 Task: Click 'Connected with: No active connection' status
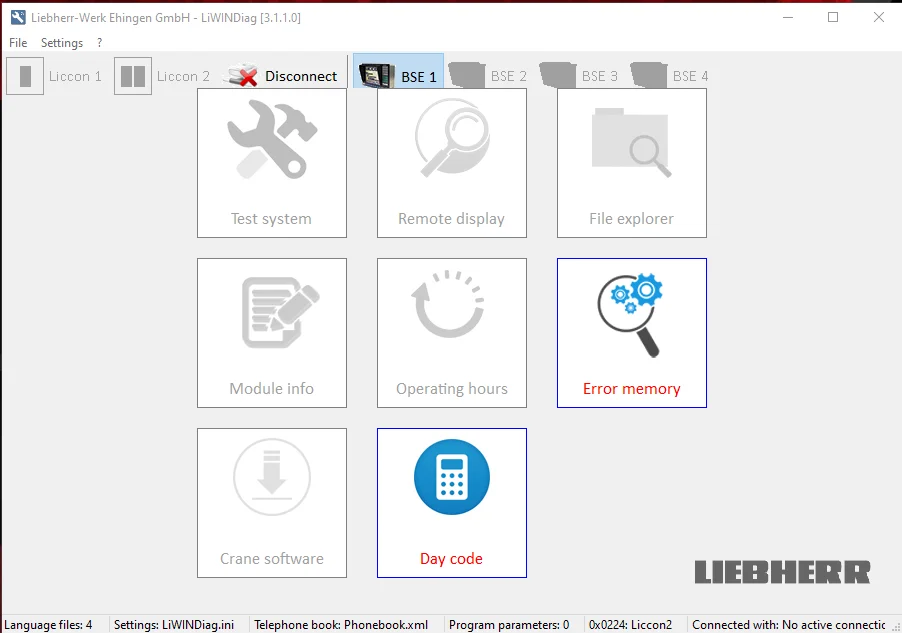pyautogui.click(x=789, y=625)
